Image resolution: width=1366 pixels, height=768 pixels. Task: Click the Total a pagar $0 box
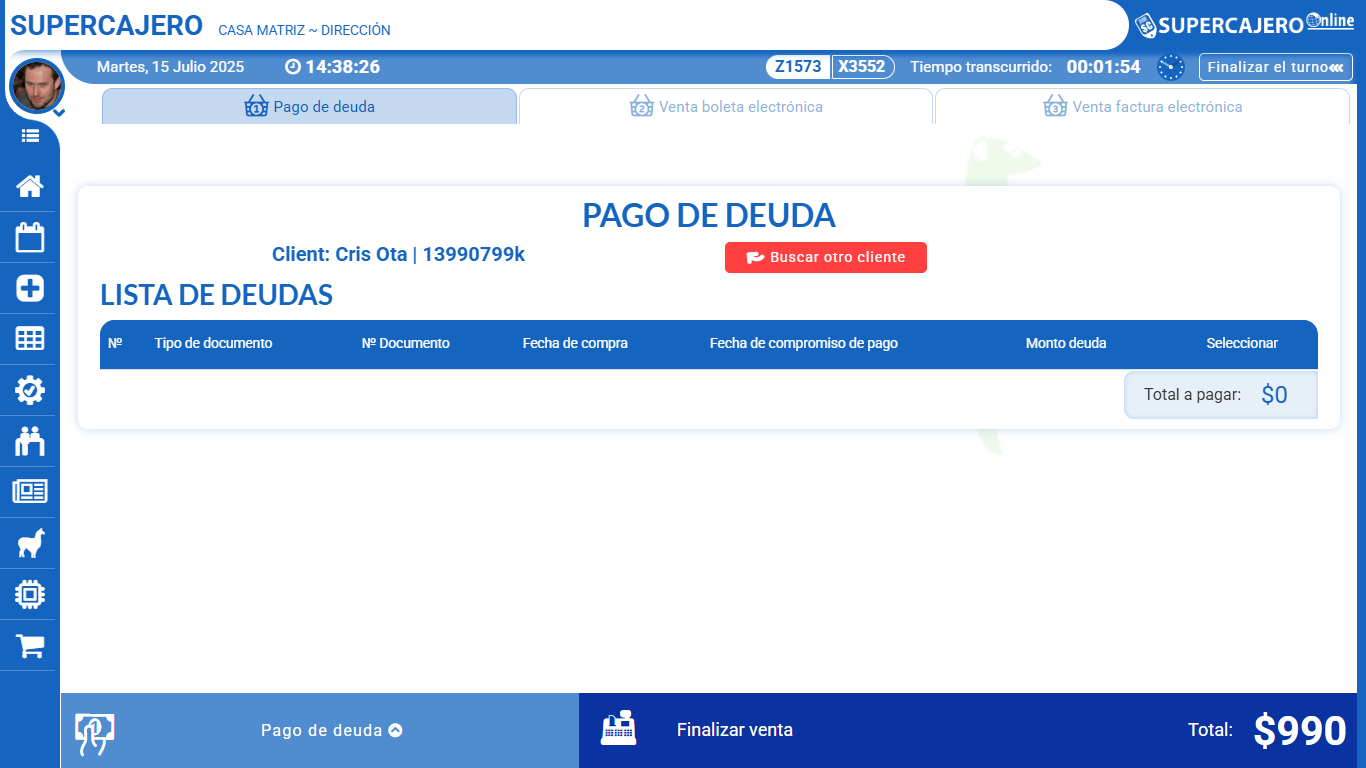tap(1221, 395)
